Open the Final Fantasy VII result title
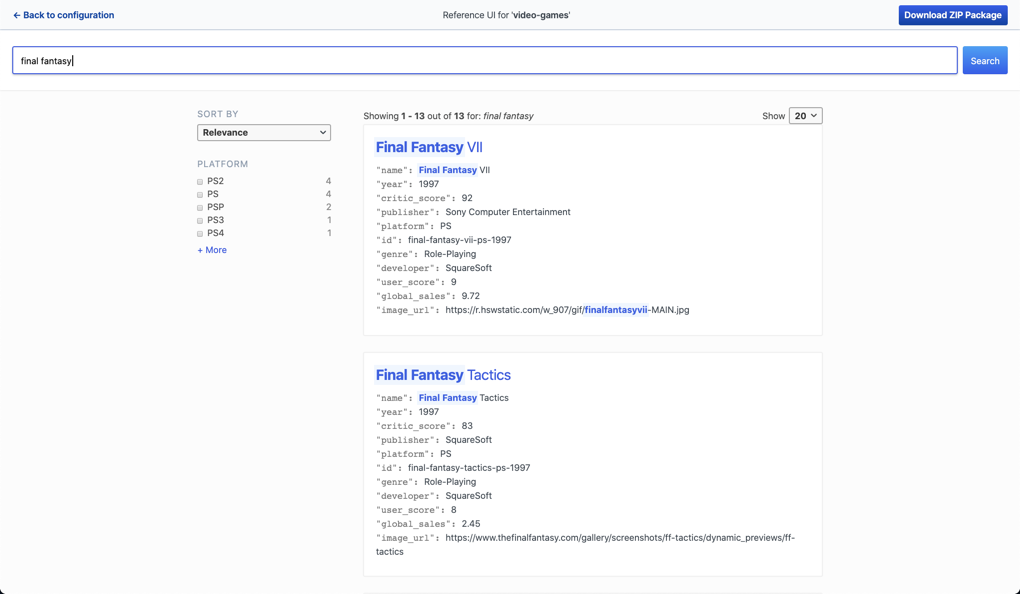The width and height of the screenshot is (1020, 594). pyautogui.click(x=427, y=146)
